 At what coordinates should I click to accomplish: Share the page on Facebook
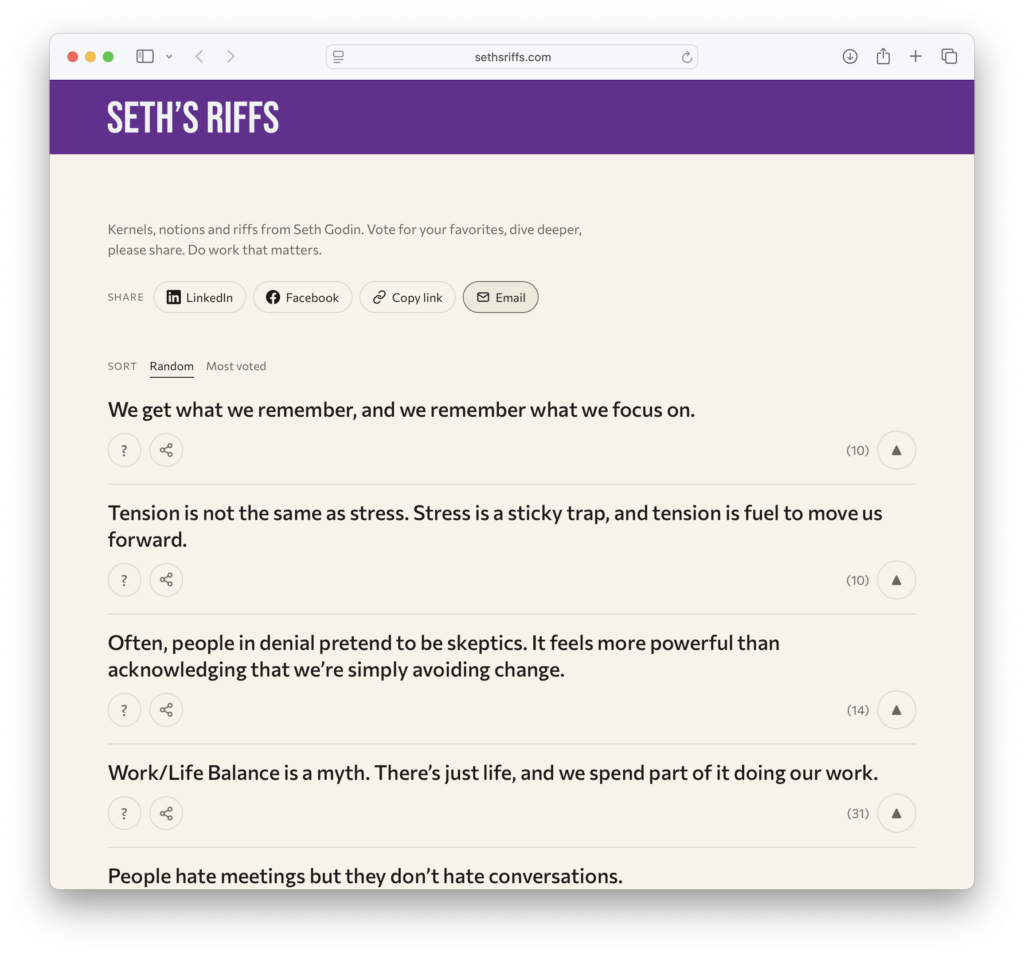coord(302,297)
